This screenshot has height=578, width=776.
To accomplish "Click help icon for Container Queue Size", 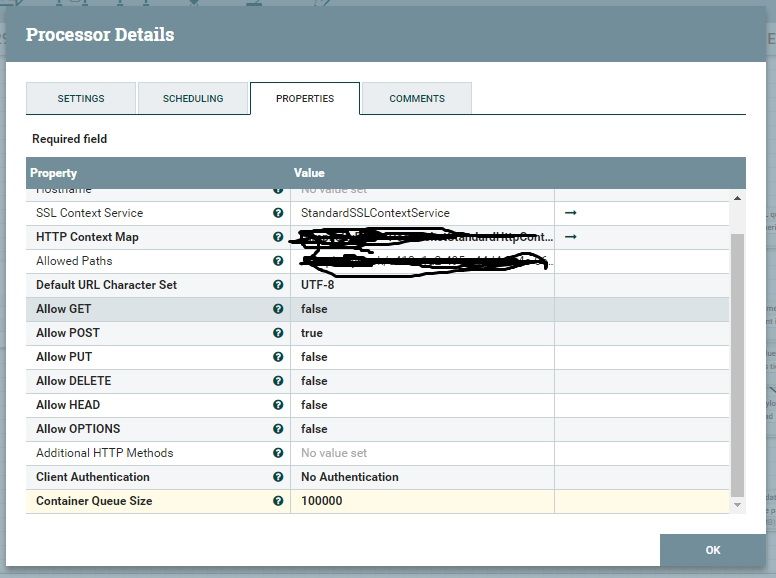I will coord(278,501).
